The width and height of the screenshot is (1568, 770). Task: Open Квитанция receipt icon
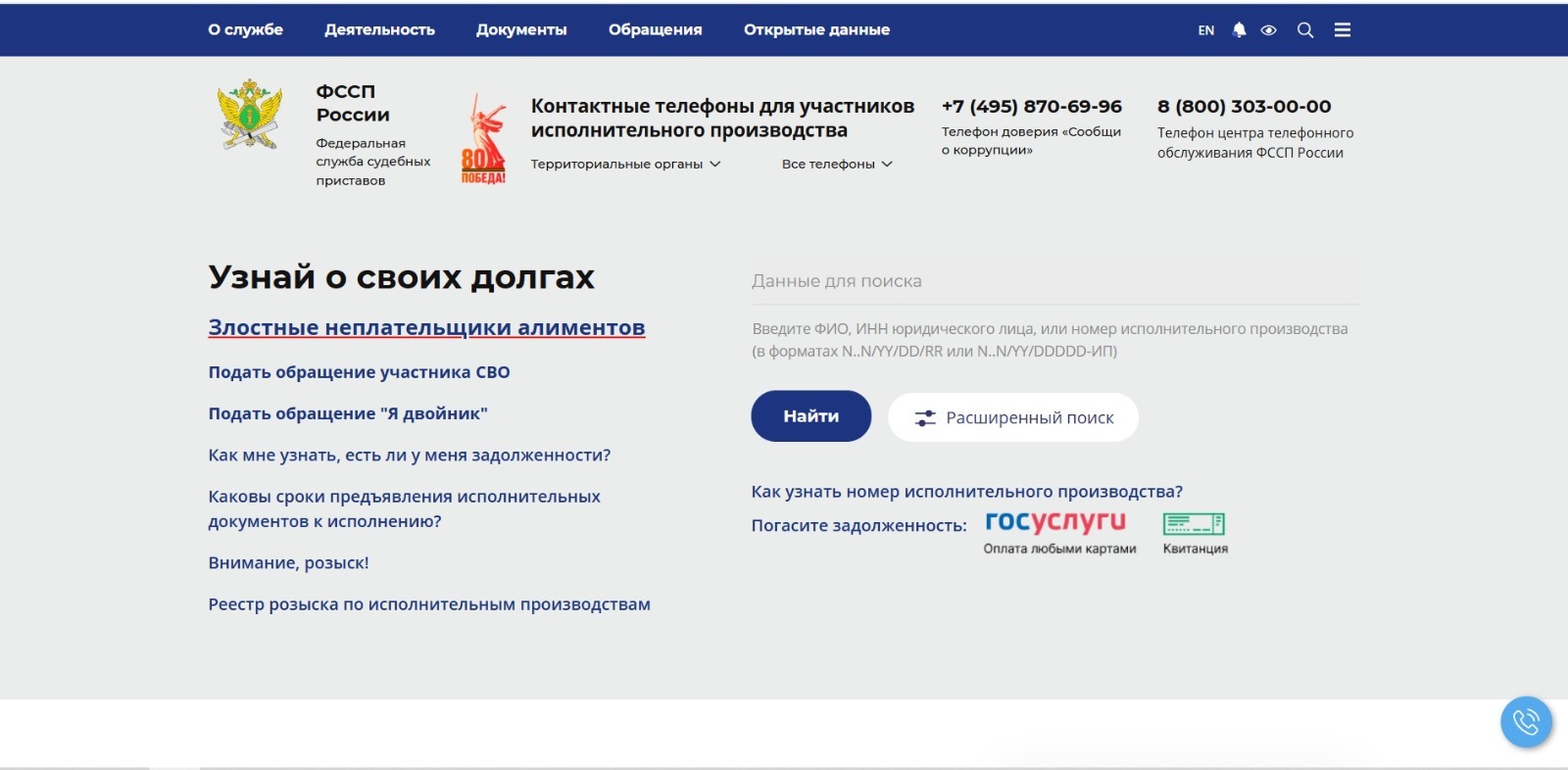pos(1194,524)
